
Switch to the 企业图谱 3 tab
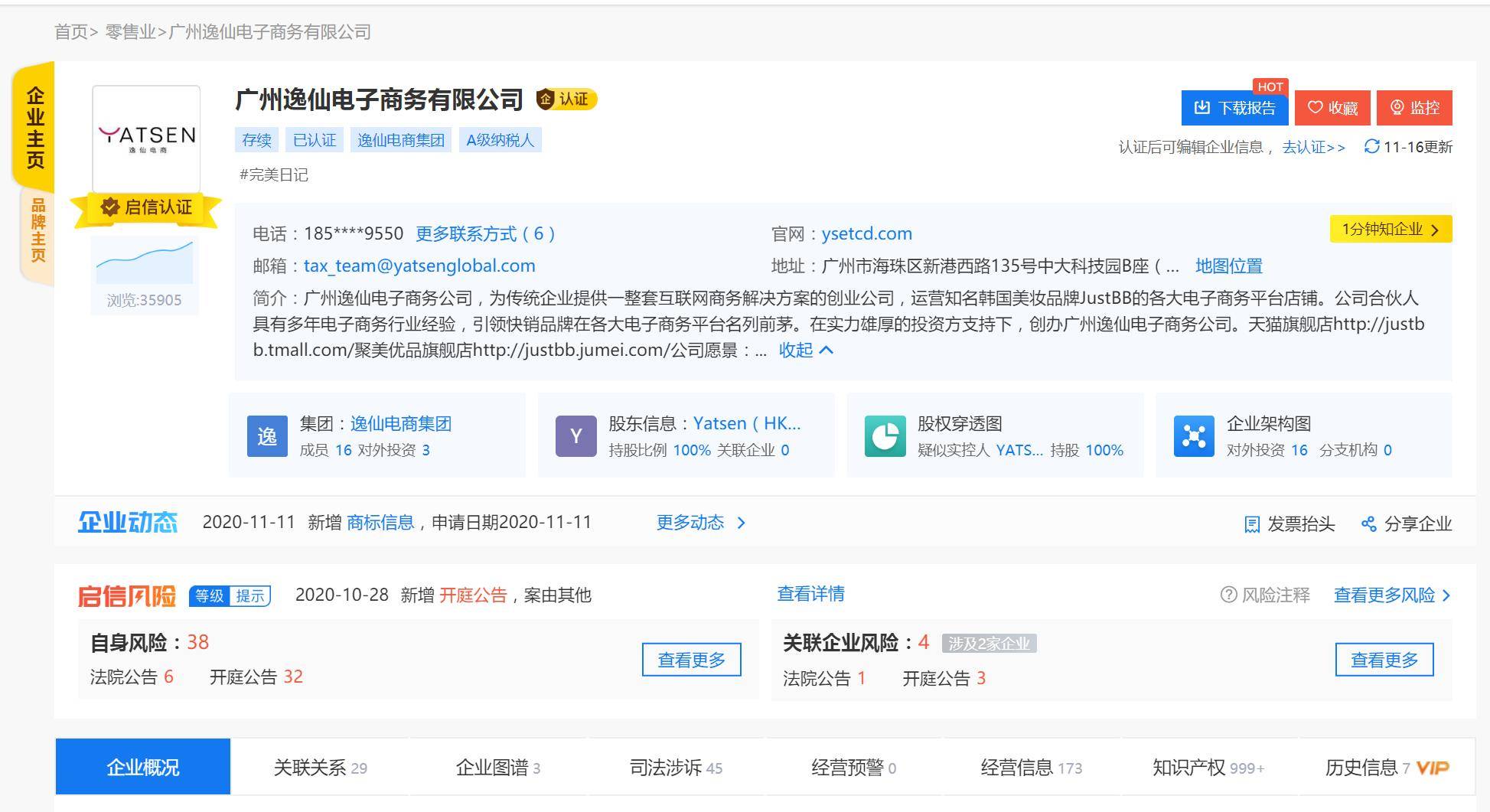[498, 767]
